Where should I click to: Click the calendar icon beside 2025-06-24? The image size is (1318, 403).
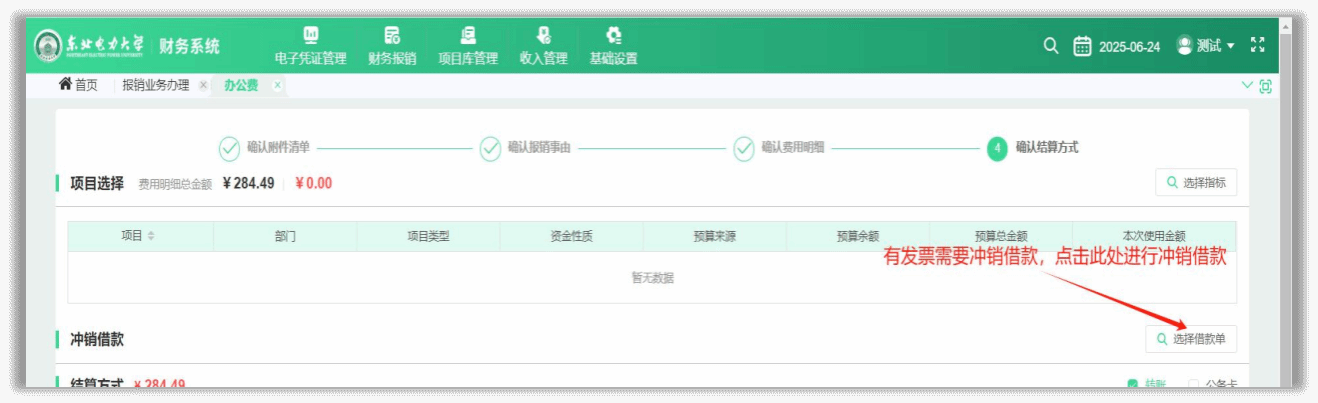(1082, 46)
